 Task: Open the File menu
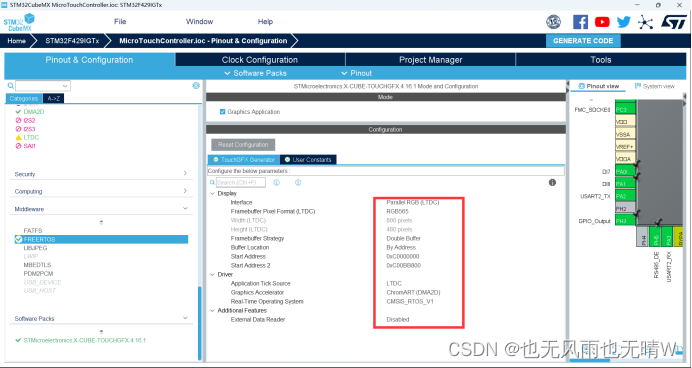[120, 22]
